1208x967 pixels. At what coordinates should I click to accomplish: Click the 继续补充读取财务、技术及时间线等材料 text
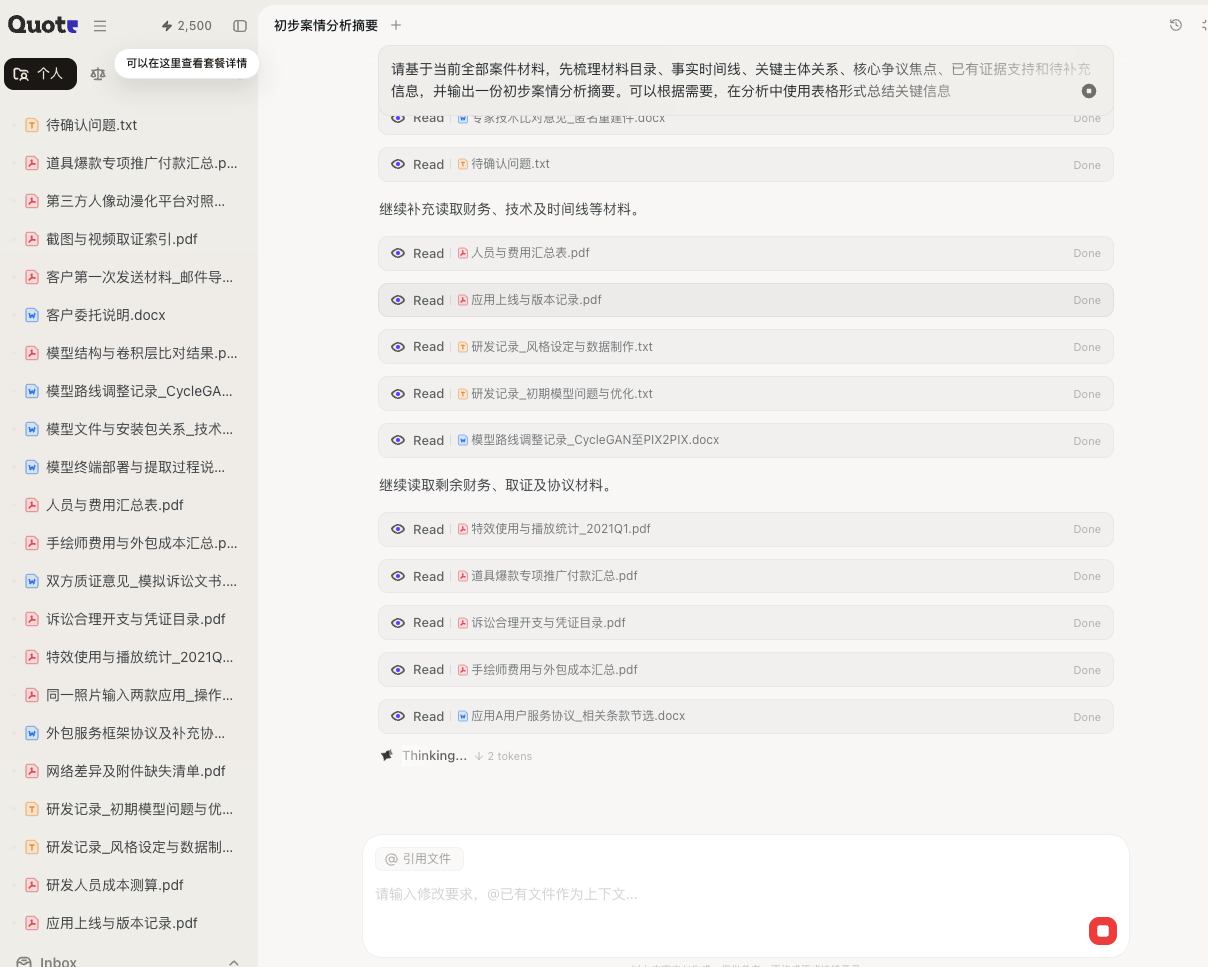509,210
